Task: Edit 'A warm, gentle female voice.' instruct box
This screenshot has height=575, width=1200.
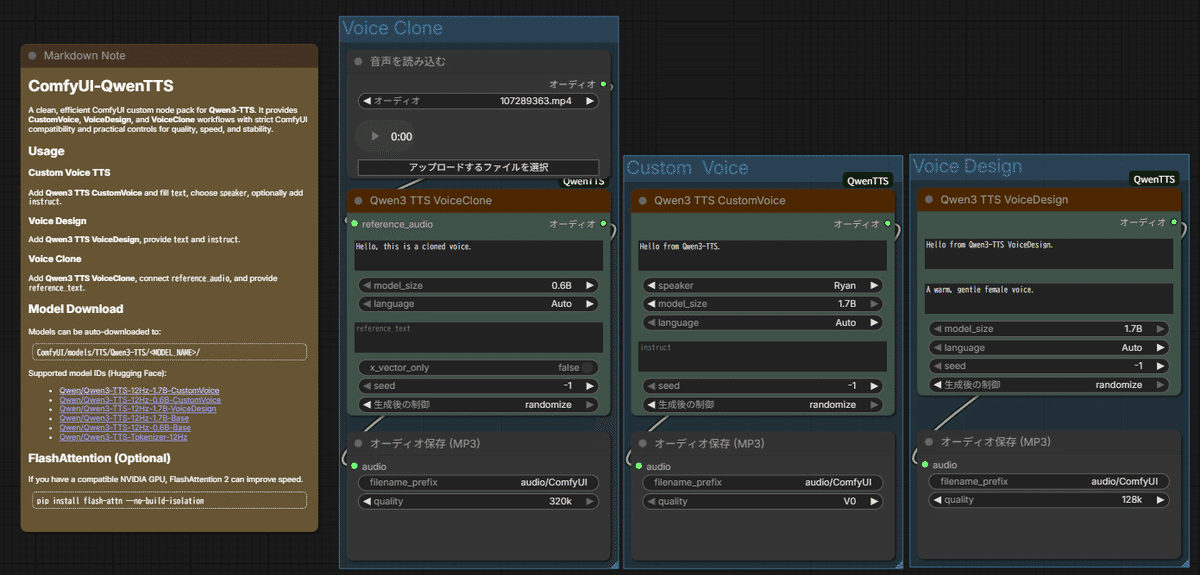Action: point(1049,298)
